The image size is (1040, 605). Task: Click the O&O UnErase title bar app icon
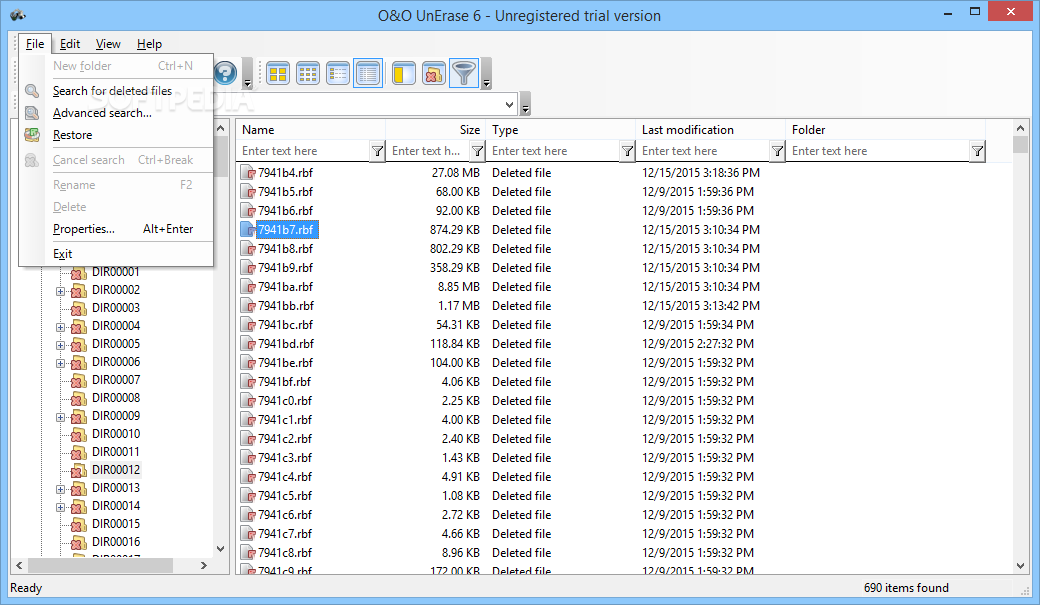pos(18,15)
